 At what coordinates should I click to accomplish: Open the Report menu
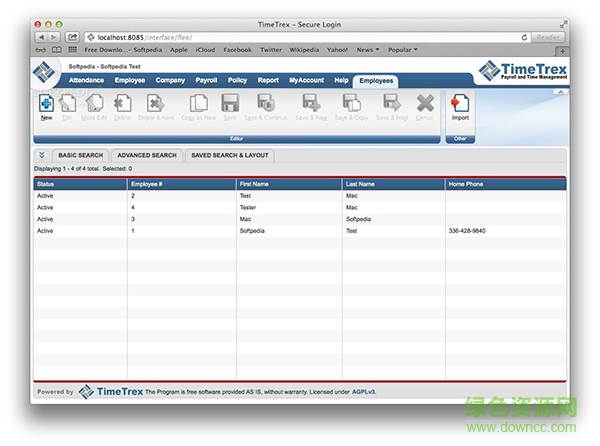[x=268, y=80]
